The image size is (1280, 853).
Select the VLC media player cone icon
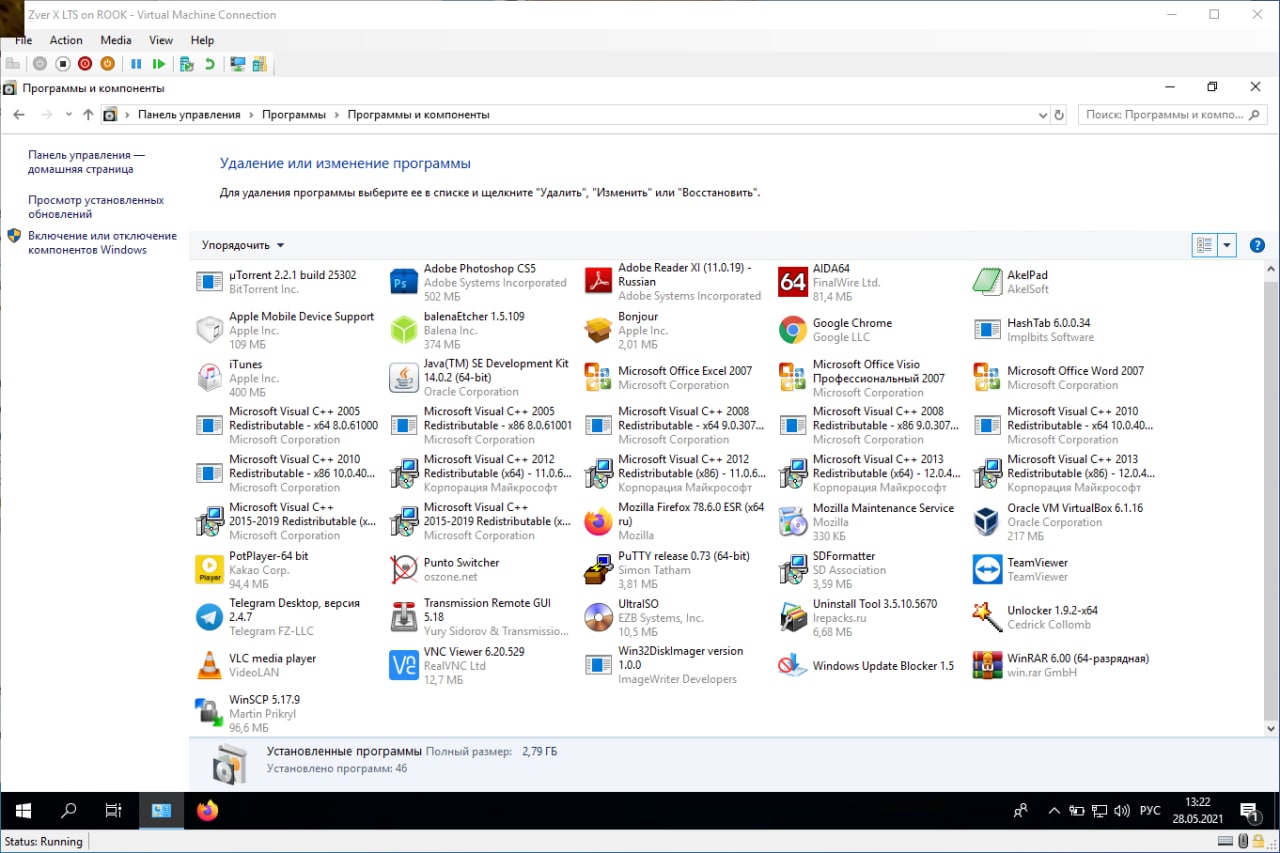(x=209, y=665)
